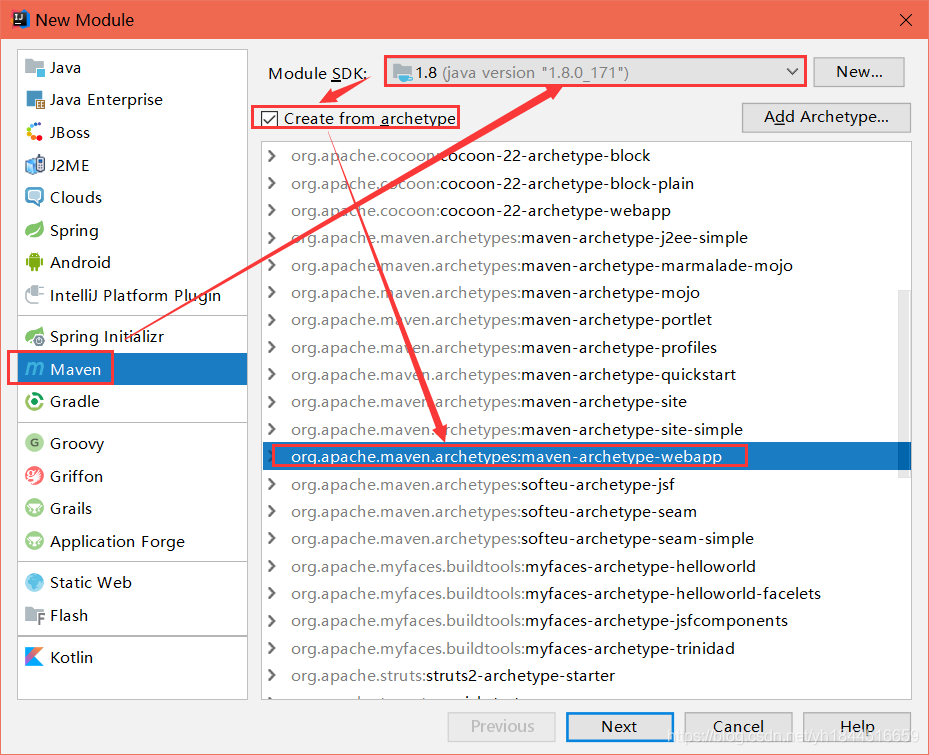The image size is (929, 755).
Task: Click the Android robot icon
Action: (x=35, y=262)
